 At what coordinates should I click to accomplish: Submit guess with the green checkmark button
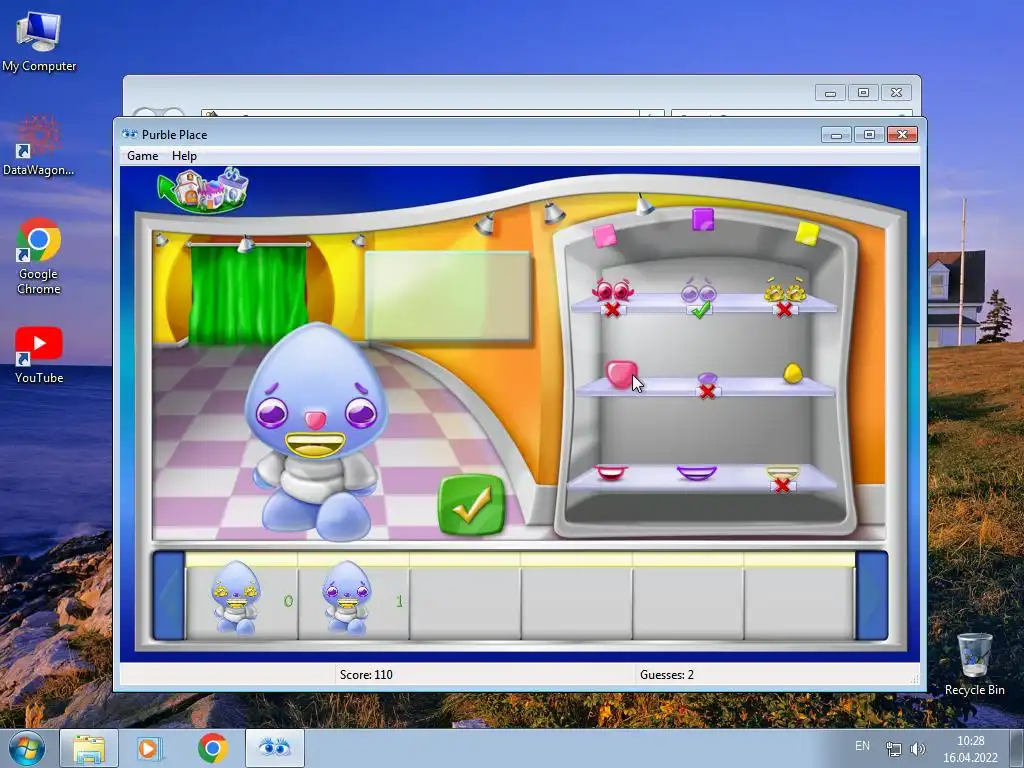coord(472,505)
